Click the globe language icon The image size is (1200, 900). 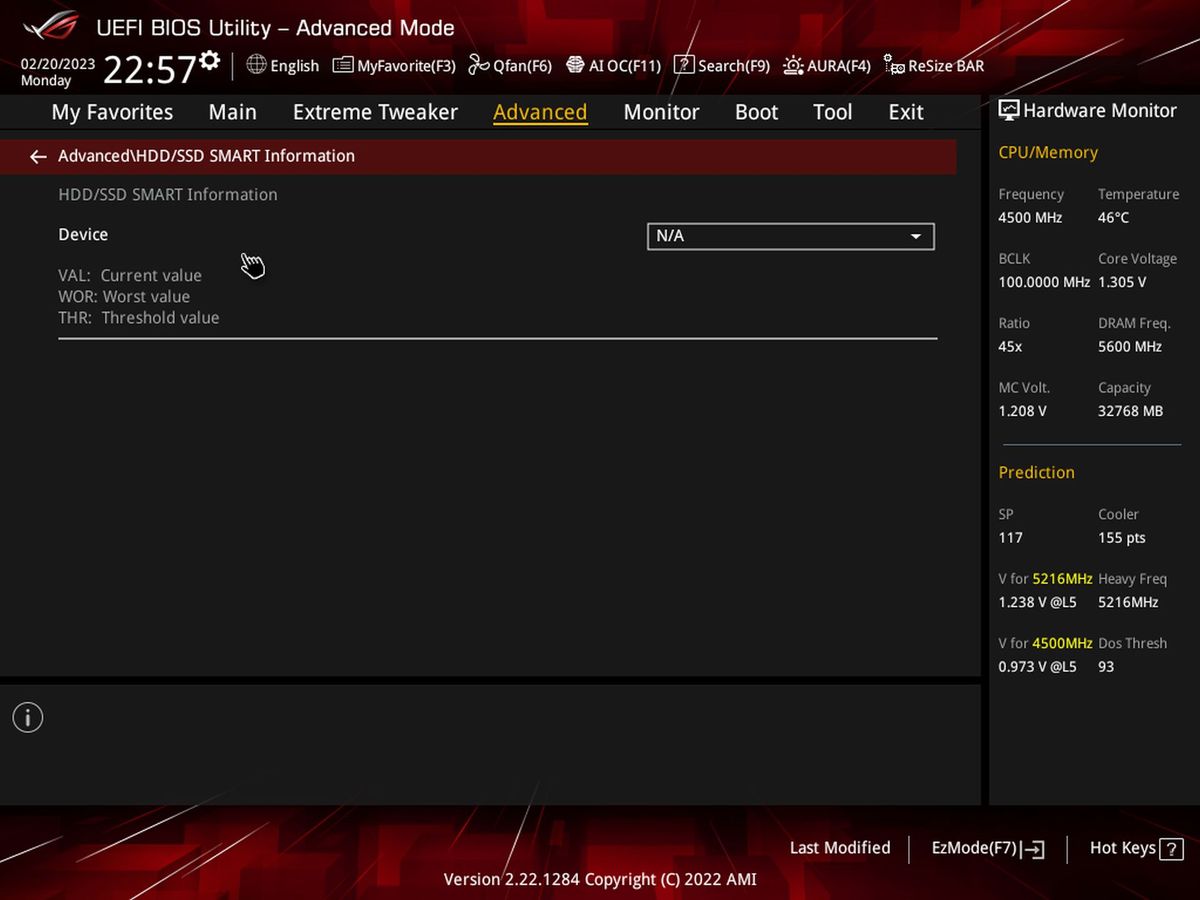point(256,65)
